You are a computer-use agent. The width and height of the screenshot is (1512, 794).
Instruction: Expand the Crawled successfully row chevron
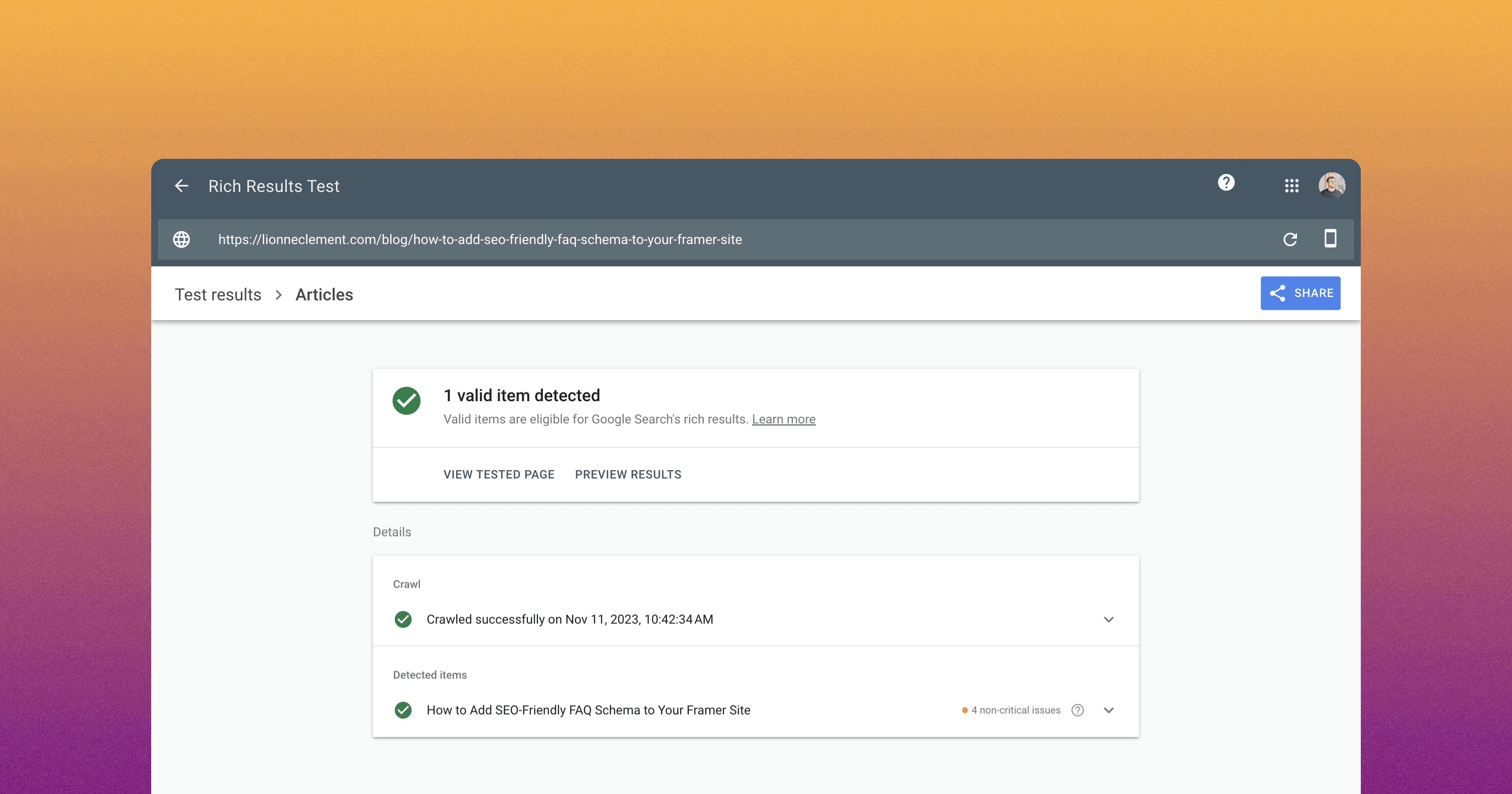(1109, 620)
